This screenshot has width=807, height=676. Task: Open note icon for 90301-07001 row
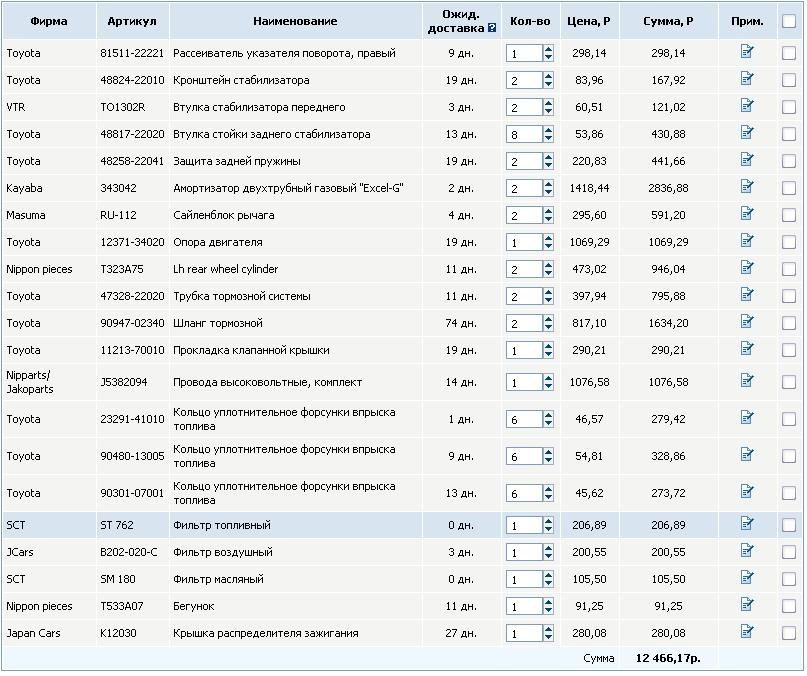[747, 492]
